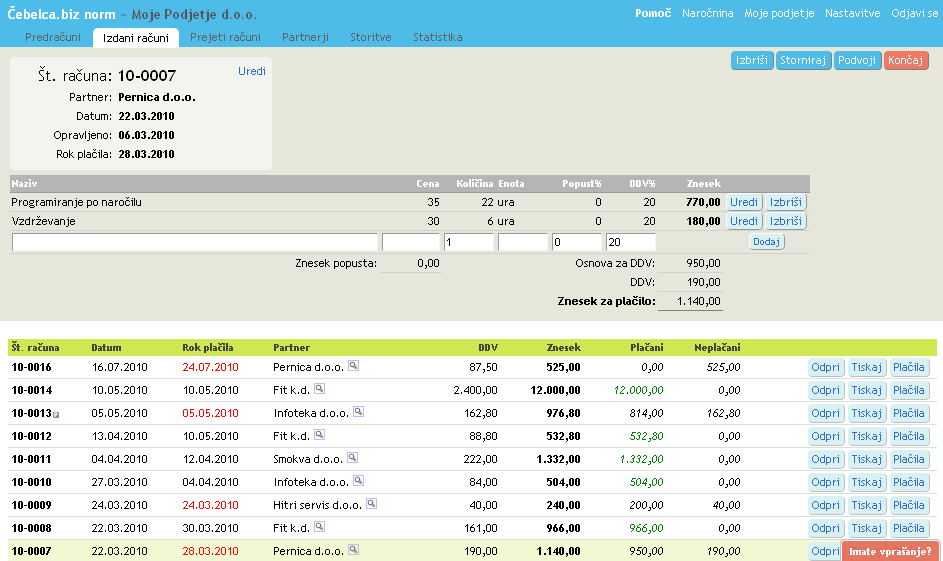Click magnifier icon in invoice 10-0008 row

coord(319,527)
